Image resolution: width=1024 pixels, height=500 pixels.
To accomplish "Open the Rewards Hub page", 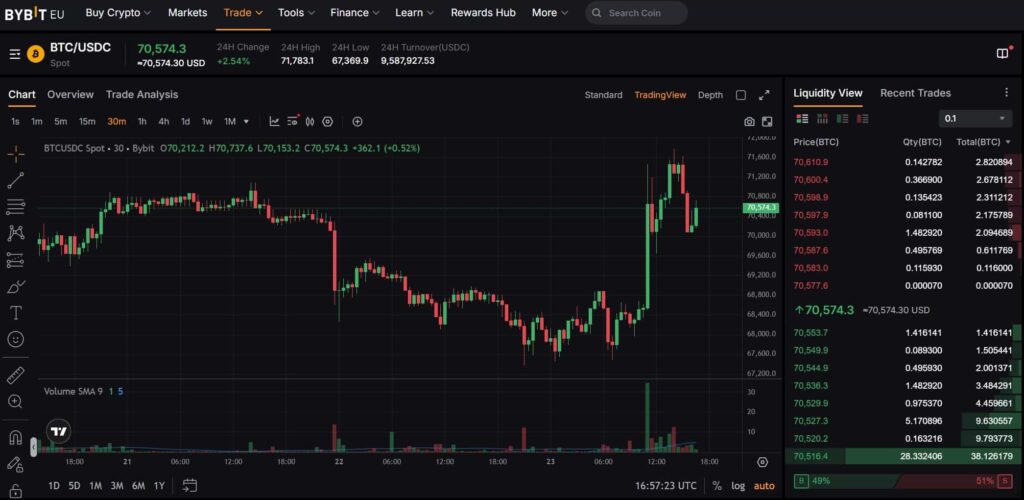I will coord(483,12).
